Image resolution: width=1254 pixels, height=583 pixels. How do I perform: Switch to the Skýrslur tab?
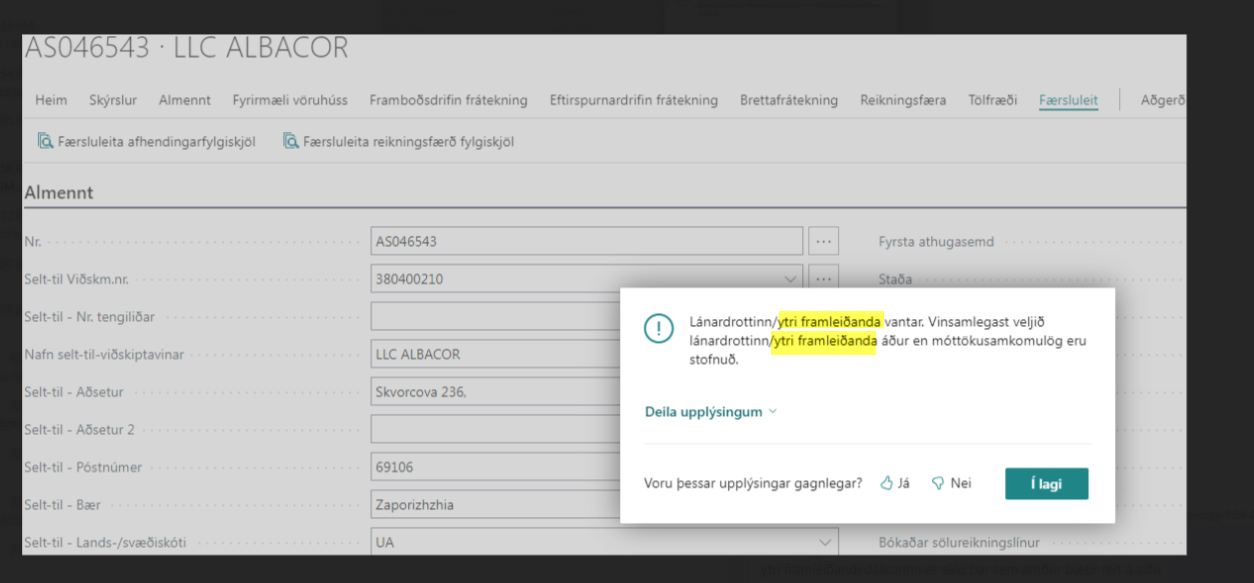click(113, 100)
